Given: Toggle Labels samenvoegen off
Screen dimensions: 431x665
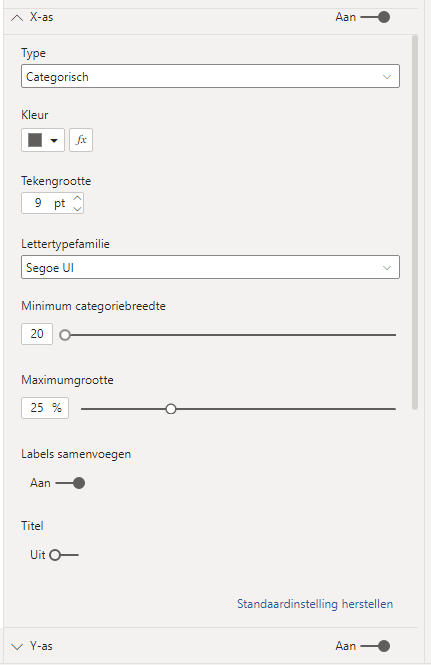Looking at the screenshot, I should (70, 483).
